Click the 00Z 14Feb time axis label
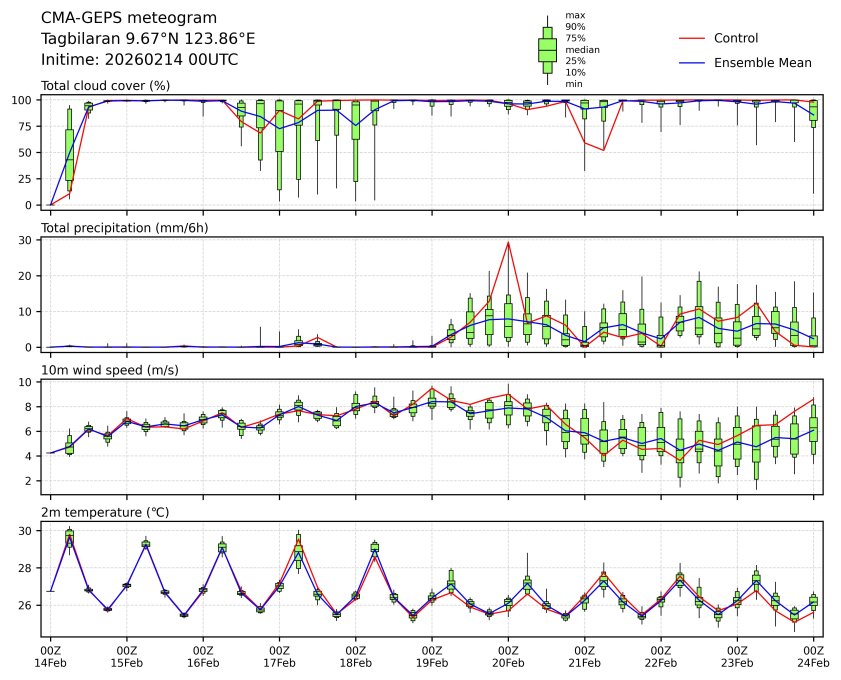Viewport: 841px width, 680px height. click(50, 655)
